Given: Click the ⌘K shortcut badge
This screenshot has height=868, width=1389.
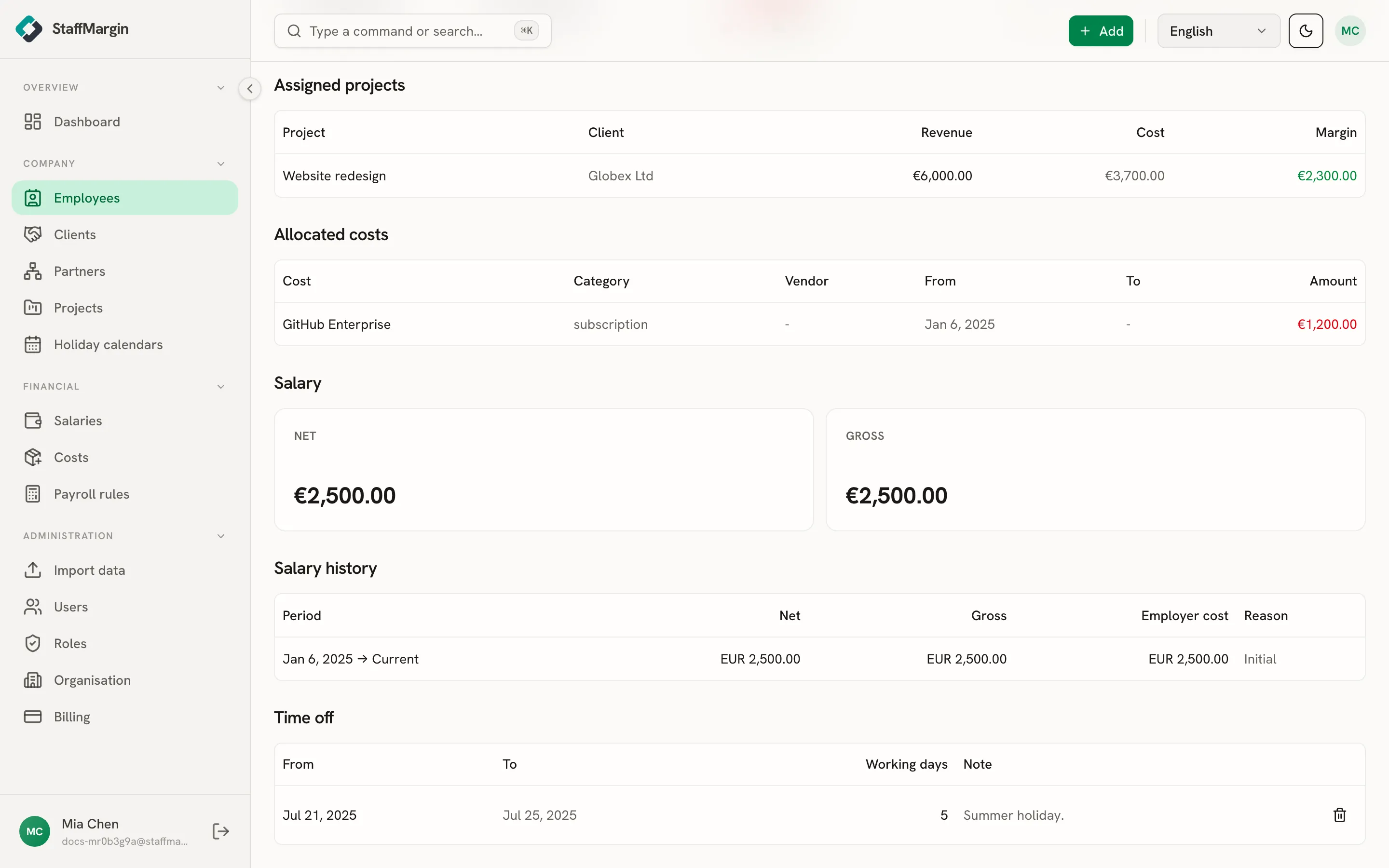Looking at the screenshot, I should point(526,30).
